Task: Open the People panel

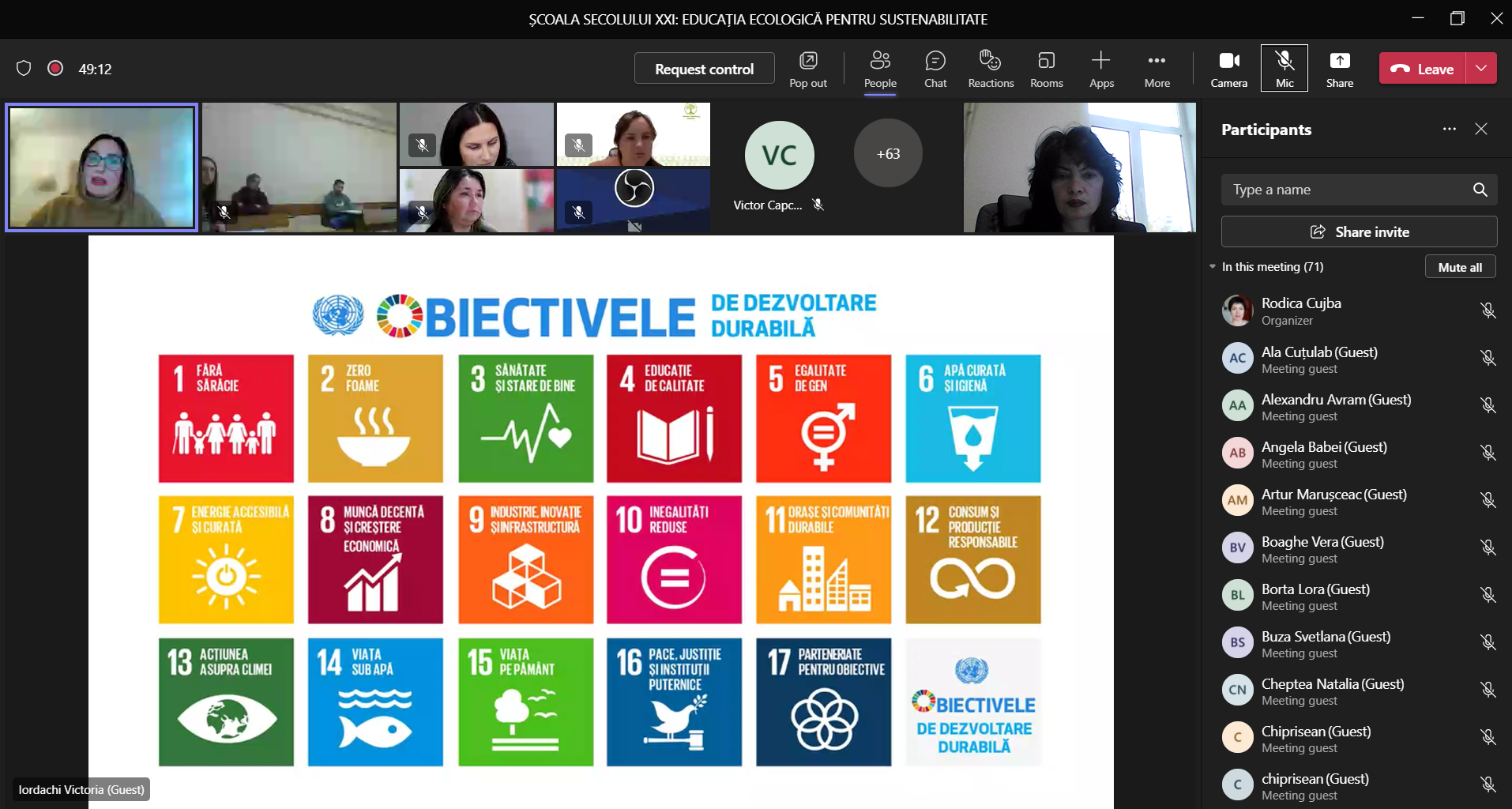Action: tap(880, 69)
